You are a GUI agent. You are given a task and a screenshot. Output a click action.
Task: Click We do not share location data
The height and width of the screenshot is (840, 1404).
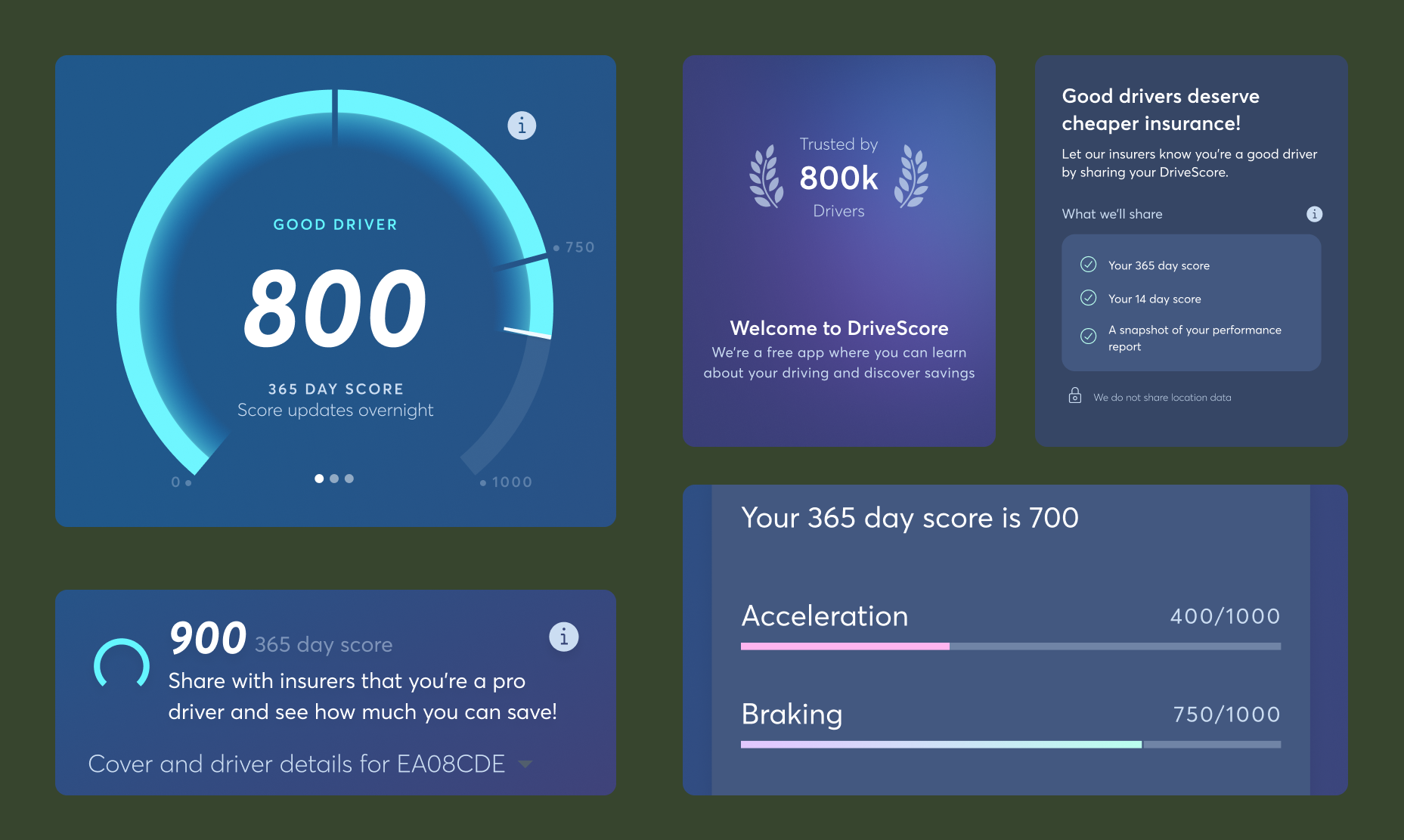click(1162, 398)
